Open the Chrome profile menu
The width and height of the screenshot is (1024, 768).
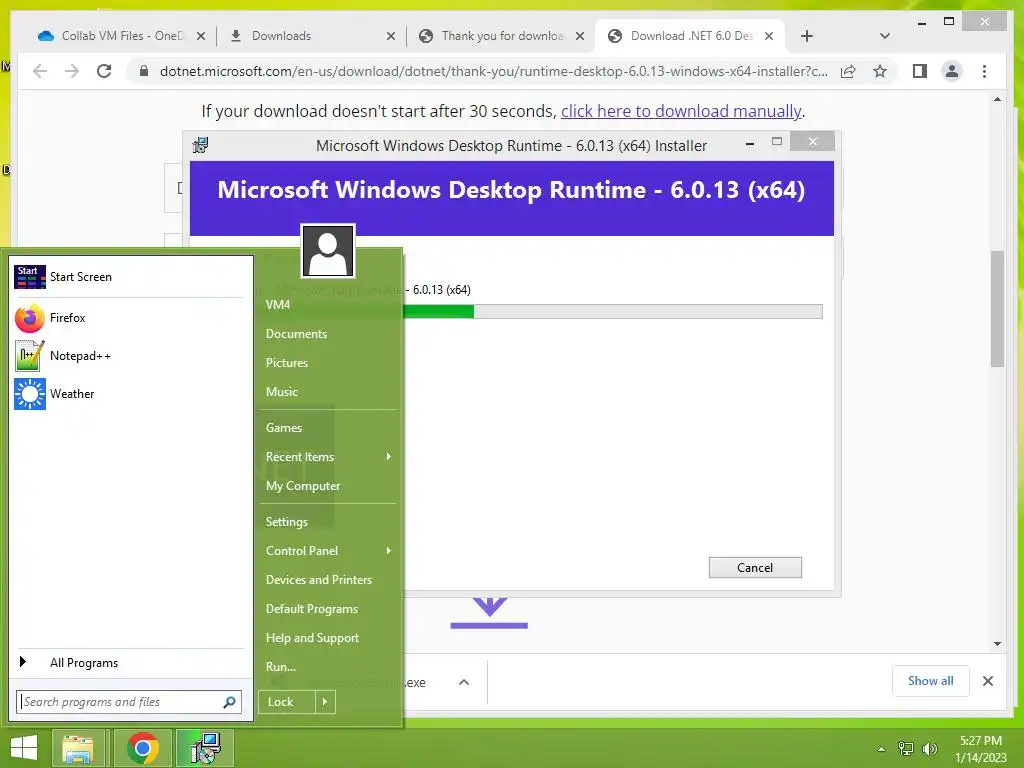[952, 71]
